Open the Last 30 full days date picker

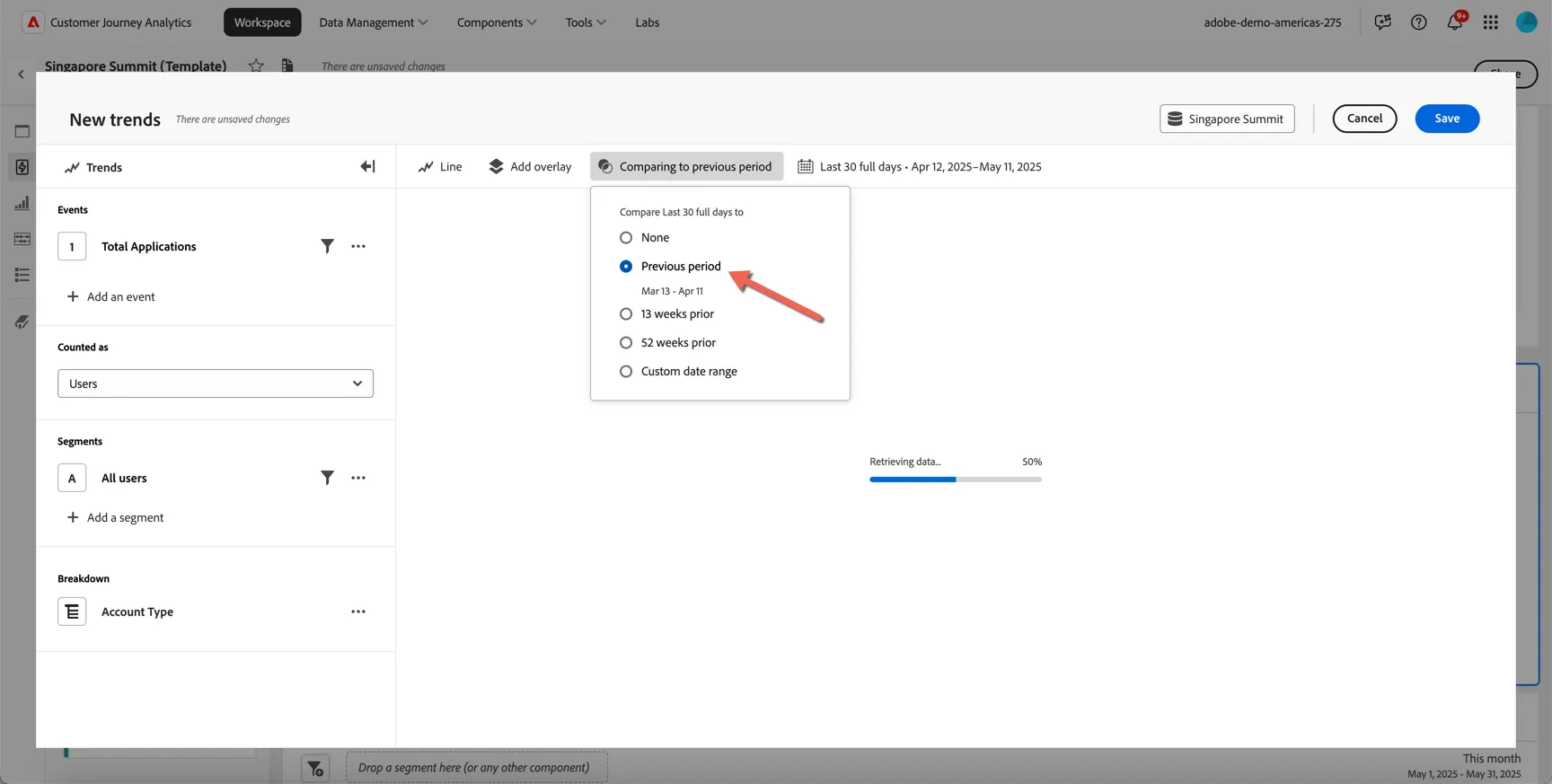pos(920,166)
